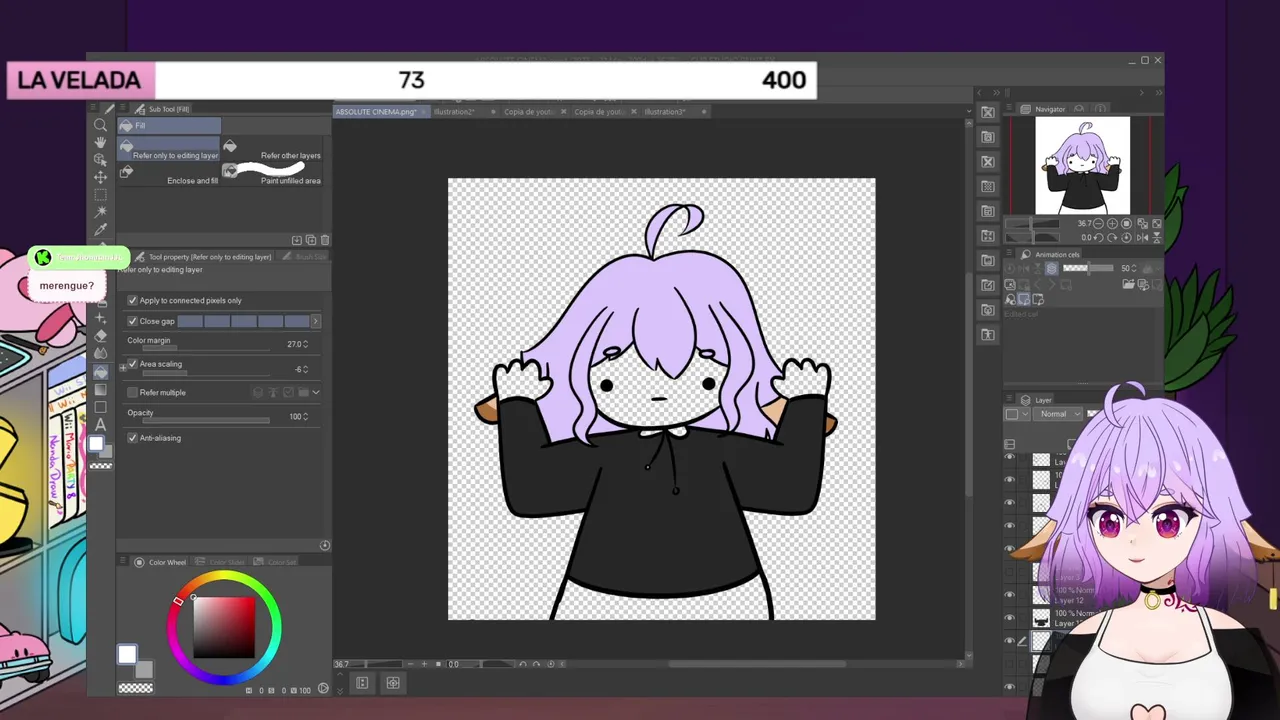Open the Normal blending mode dropdown
The height and width of the screenshot is (720, 1280).
tap(1059, 414)
